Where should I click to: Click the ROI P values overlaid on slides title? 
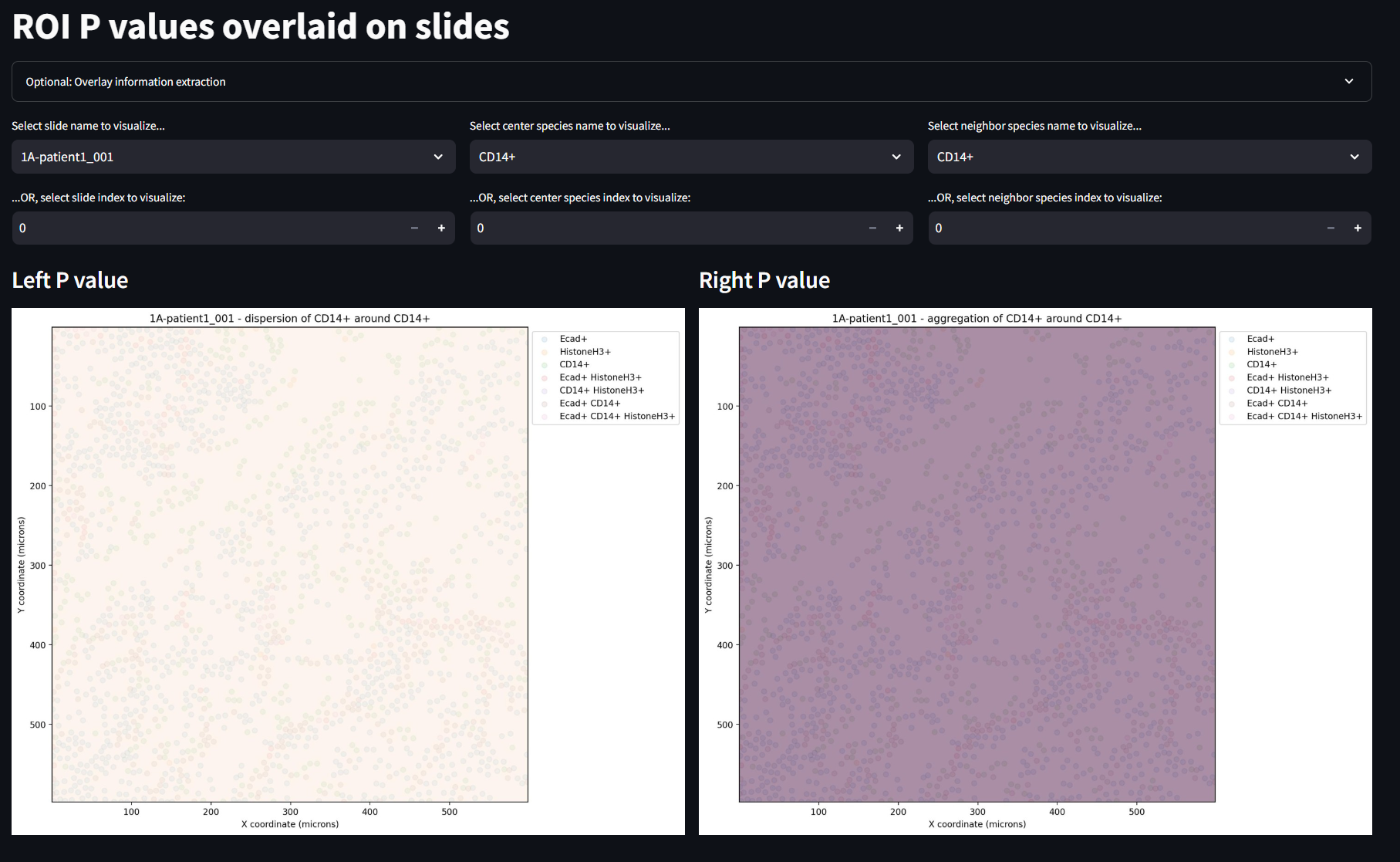(261, 26)
